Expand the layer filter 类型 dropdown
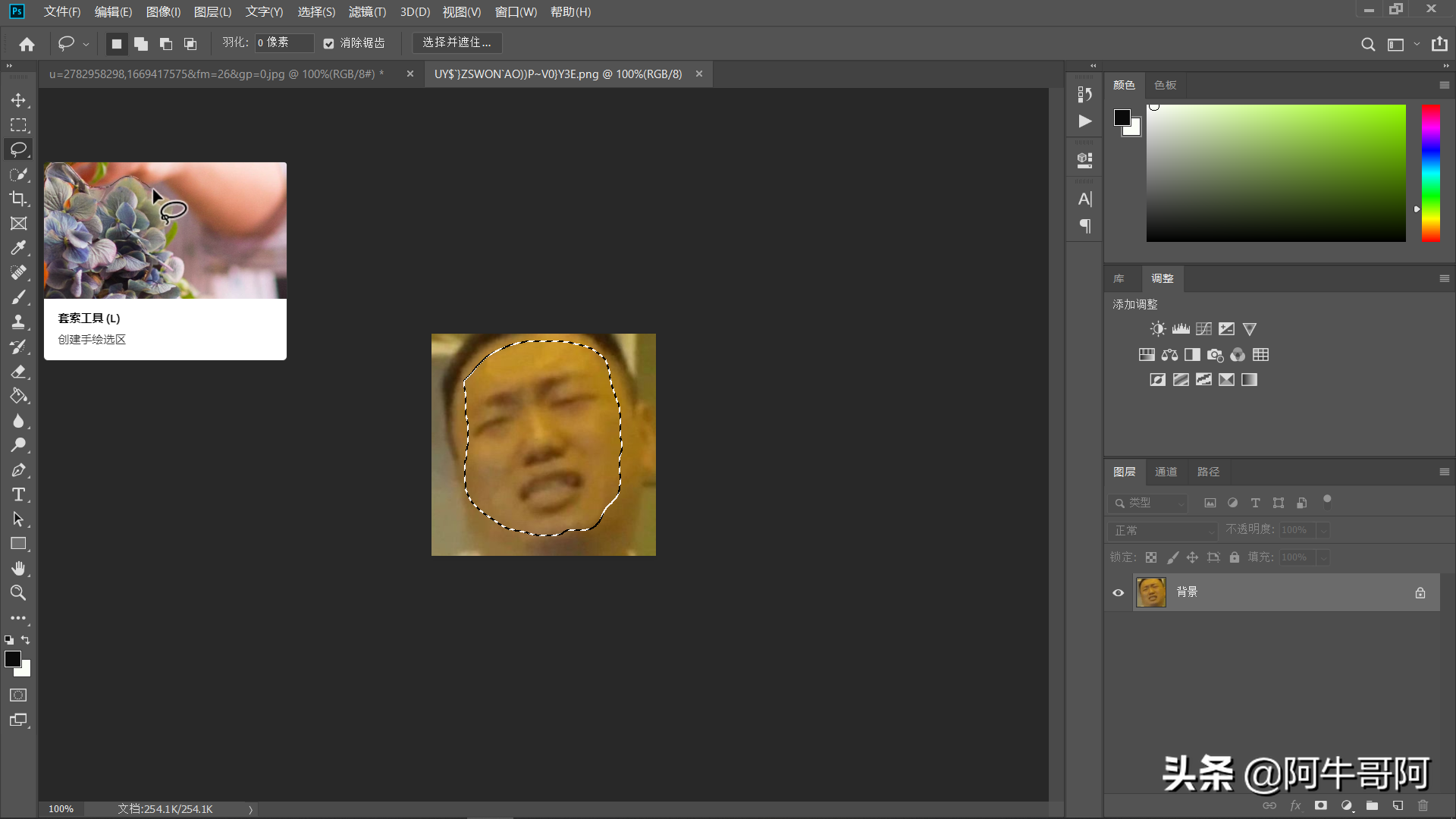 1148,503
